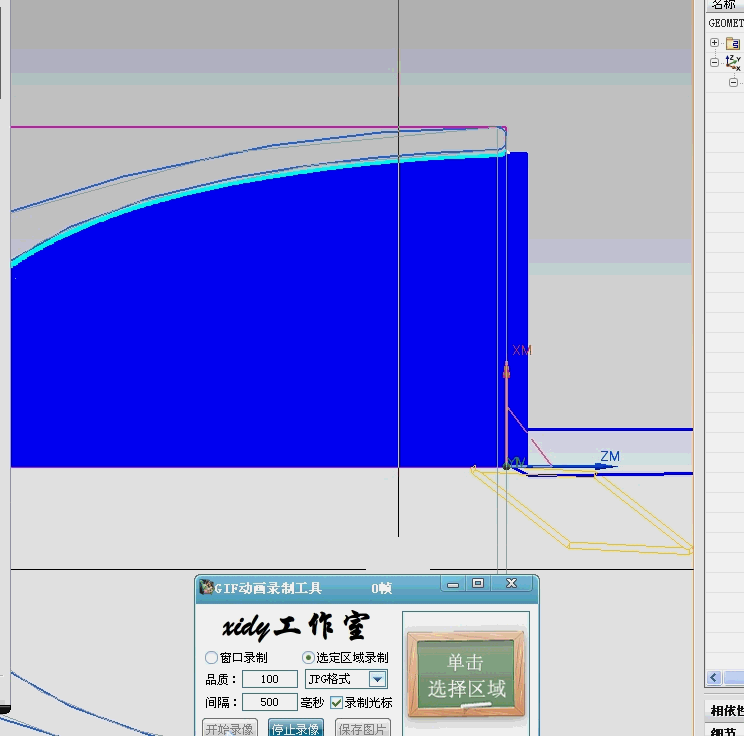
Task: Click the 停止录像 button
Action: click(296, 728)
